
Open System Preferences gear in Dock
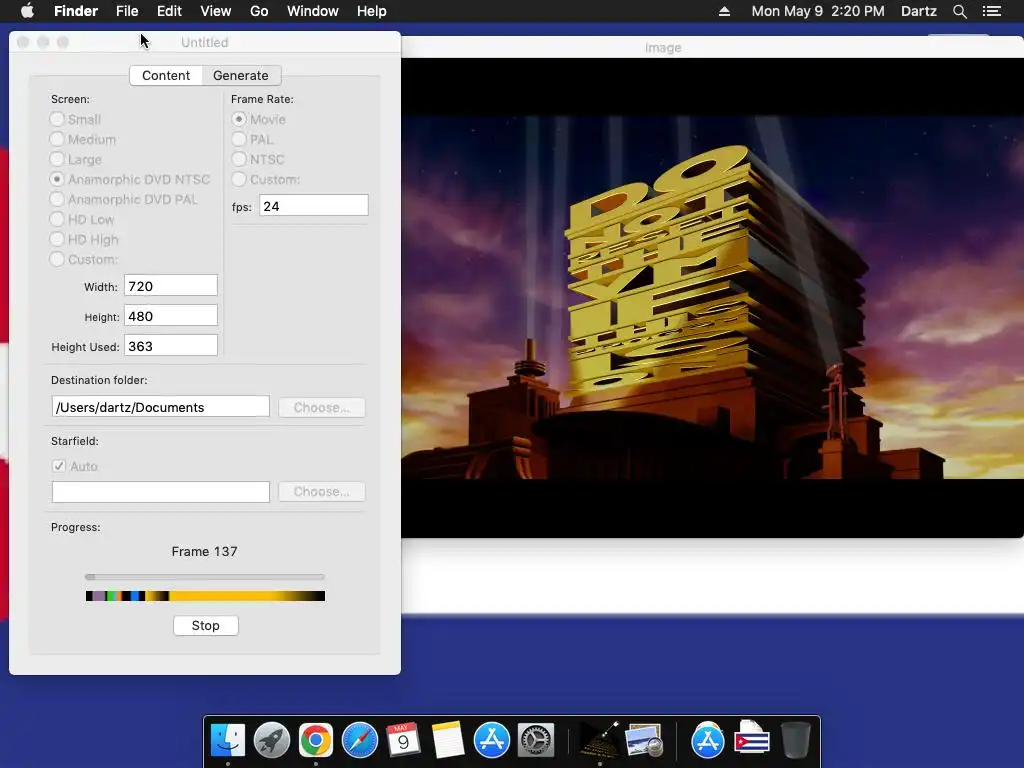coord(536,740)
